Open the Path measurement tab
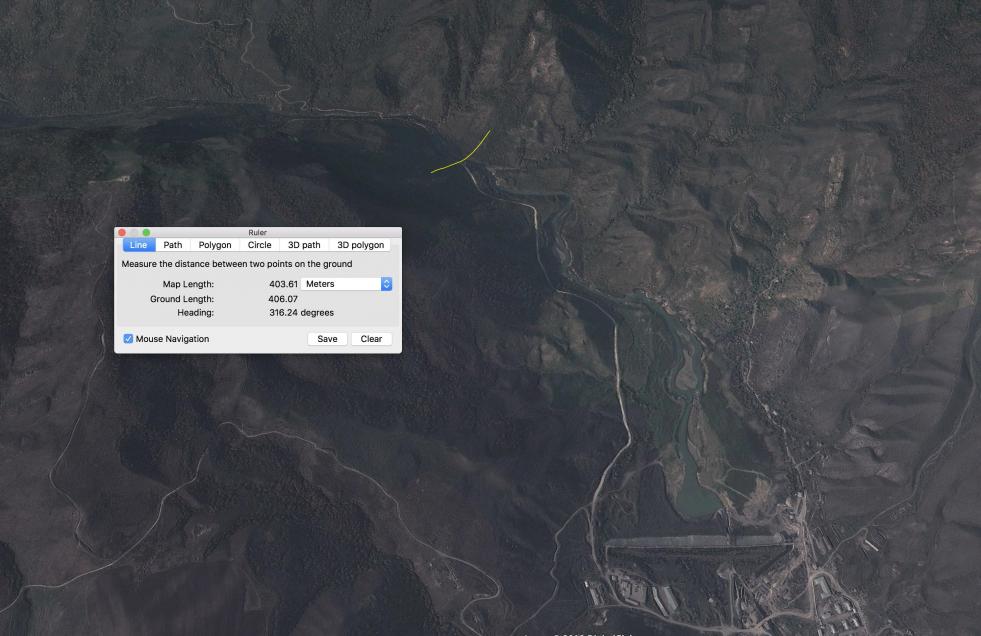 pos(173,245)
